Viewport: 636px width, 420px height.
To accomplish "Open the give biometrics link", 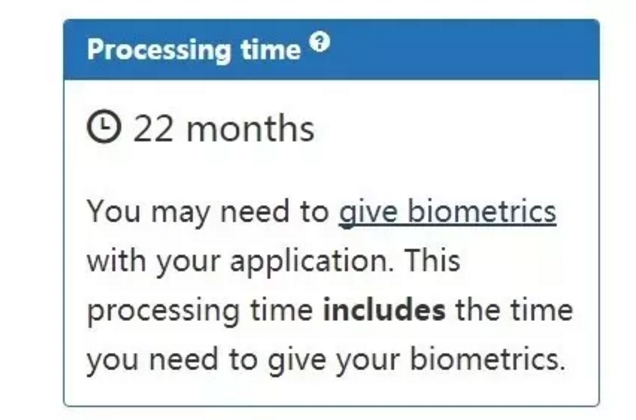I will click(447, 212).
